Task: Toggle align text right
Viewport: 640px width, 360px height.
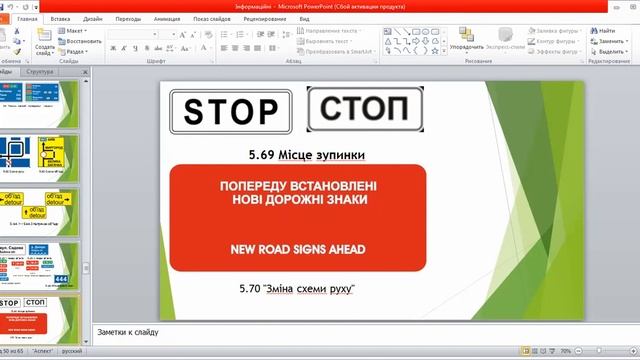Action: point(246,48)
